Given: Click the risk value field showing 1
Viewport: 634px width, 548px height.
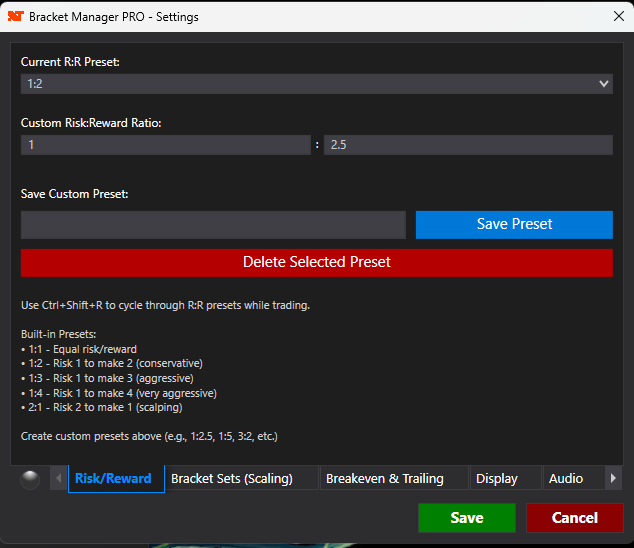Looking at the screenshot, I should (x=166, y=145).
